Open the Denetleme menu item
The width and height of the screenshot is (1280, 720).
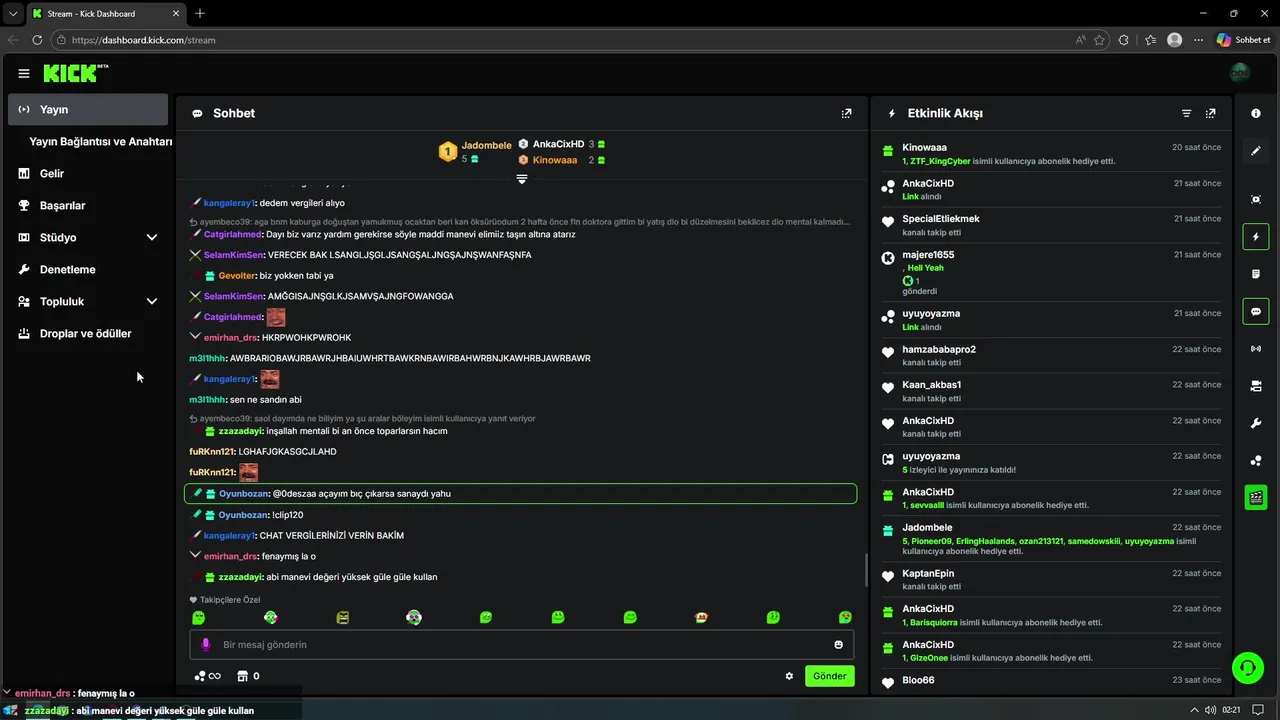[88, 270]
